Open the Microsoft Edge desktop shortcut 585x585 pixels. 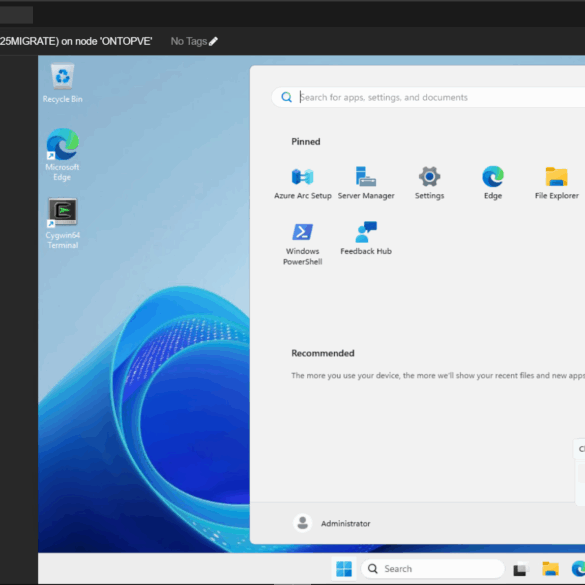[62, 154]
